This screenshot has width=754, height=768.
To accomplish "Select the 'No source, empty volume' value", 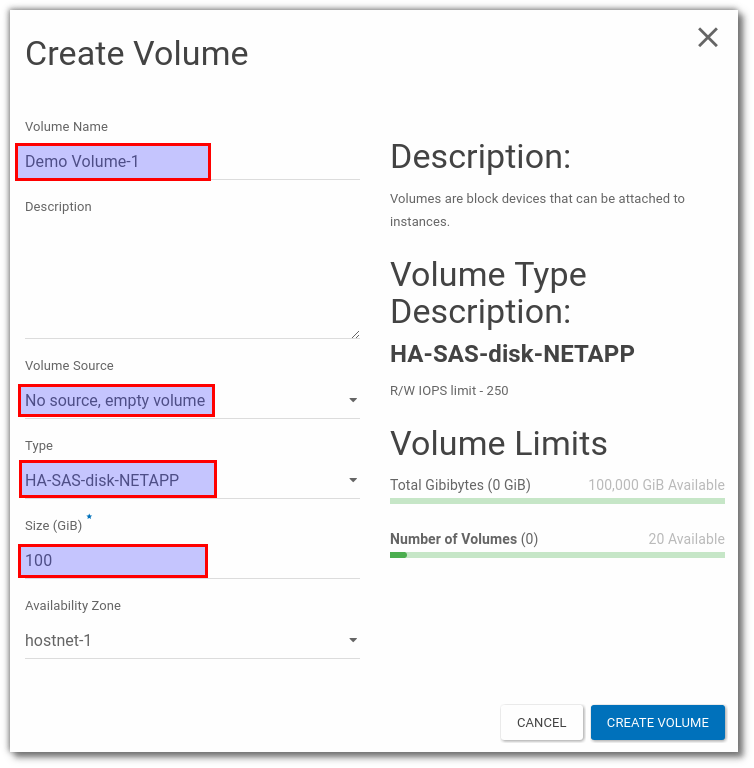I will (116, 401).
